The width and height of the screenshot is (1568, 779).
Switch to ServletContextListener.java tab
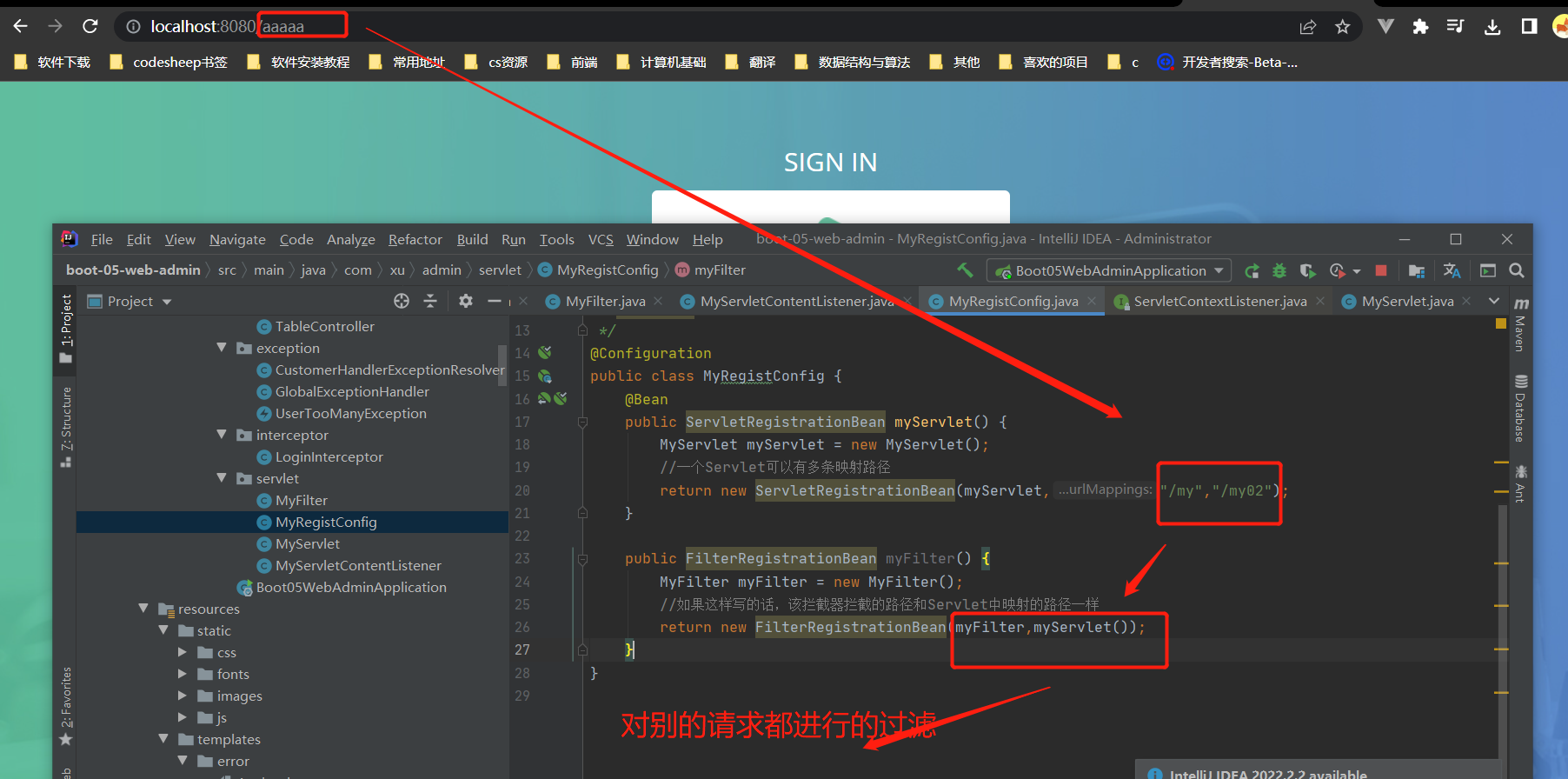point(1219,301)
